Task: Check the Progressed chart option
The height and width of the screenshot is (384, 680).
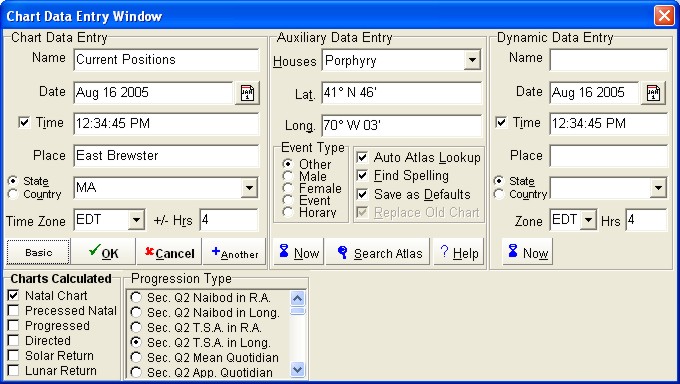Action: point(13,325)
